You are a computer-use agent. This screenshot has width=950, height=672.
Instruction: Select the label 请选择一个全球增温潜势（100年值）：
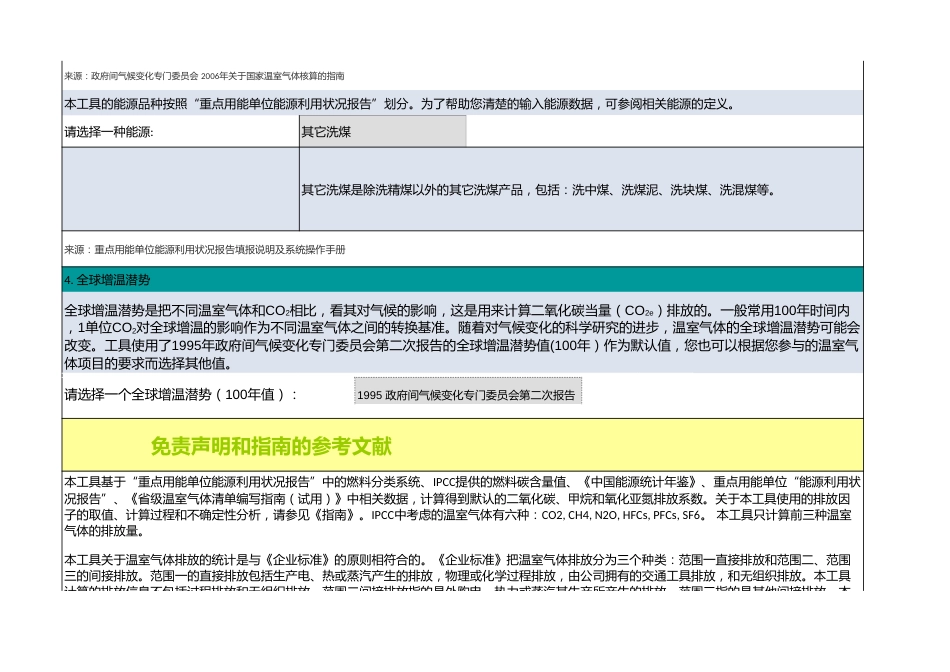(x=181, y=395)
